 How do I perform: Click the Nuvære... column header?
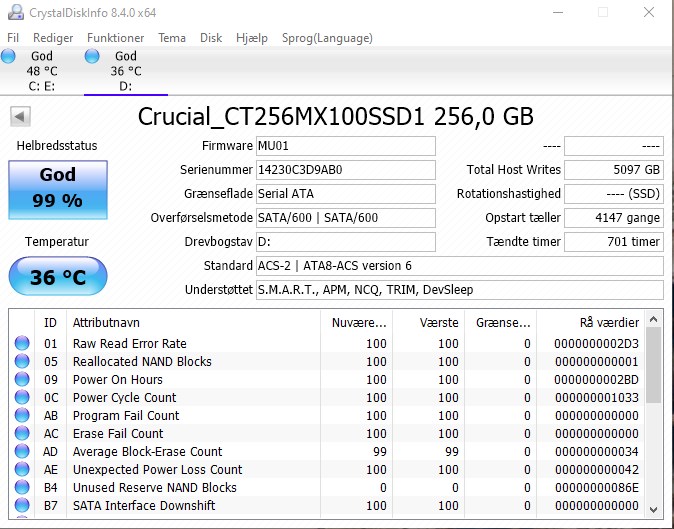[356, 323]
